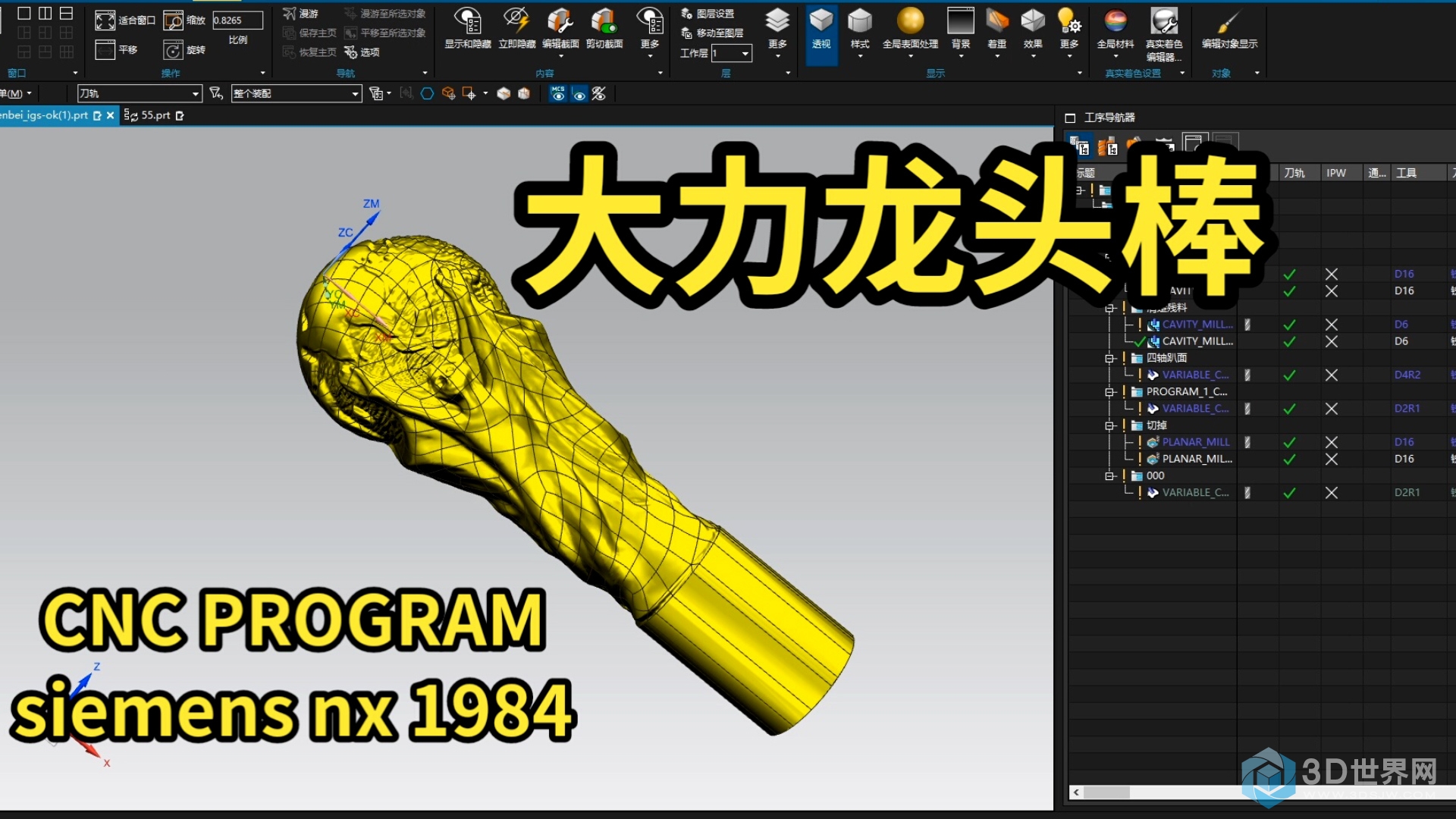Click the blue hexagon selection icon
Screen dimensions: 1456x819
(x=427, y=93)
